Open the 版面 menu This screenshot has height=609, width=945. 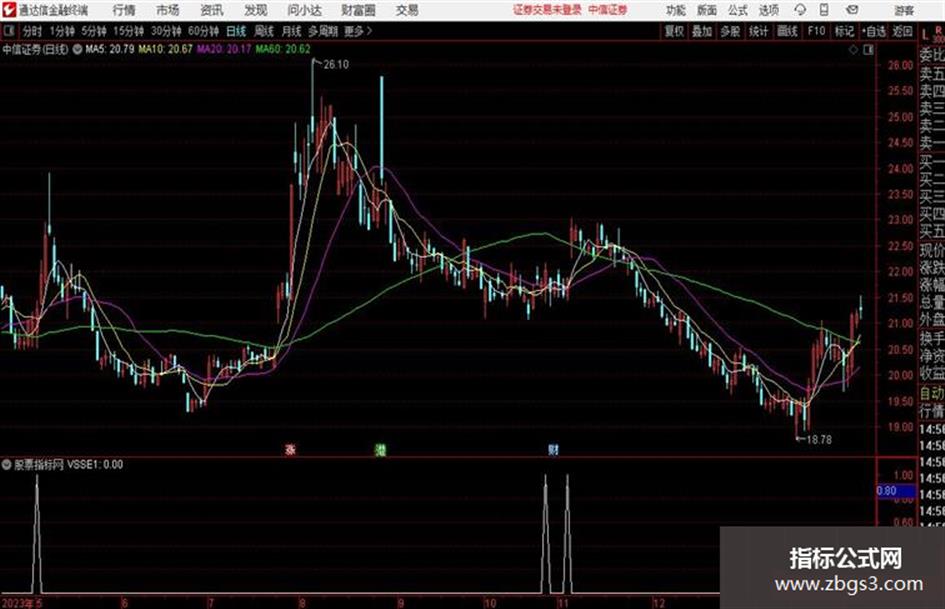click(707, 10)
